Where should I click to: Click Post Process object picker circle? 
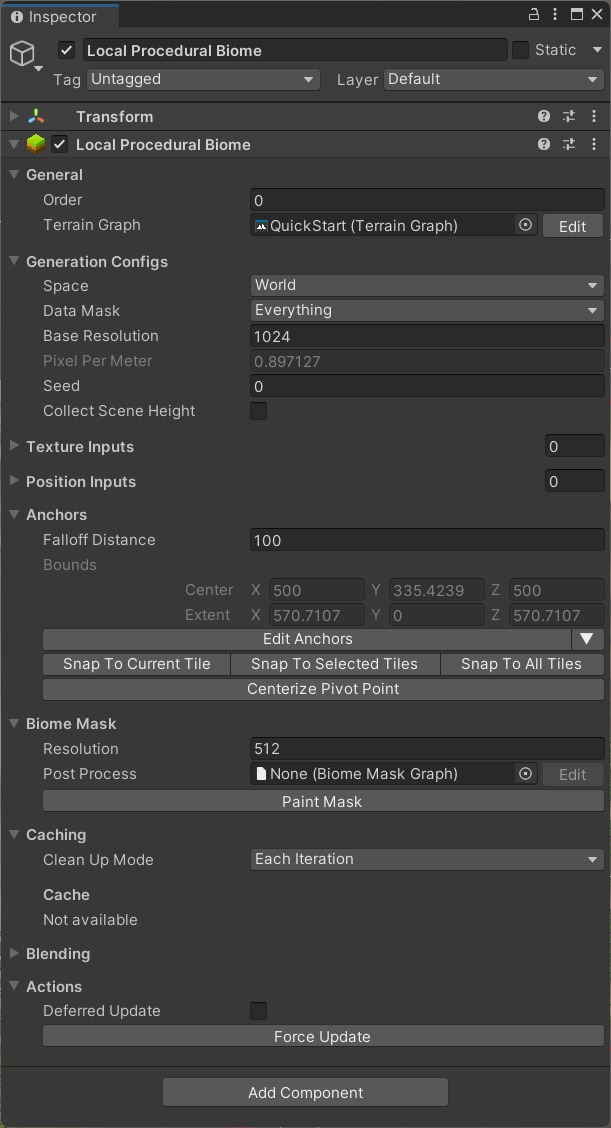pyautogui.click(x=525, y=773)
